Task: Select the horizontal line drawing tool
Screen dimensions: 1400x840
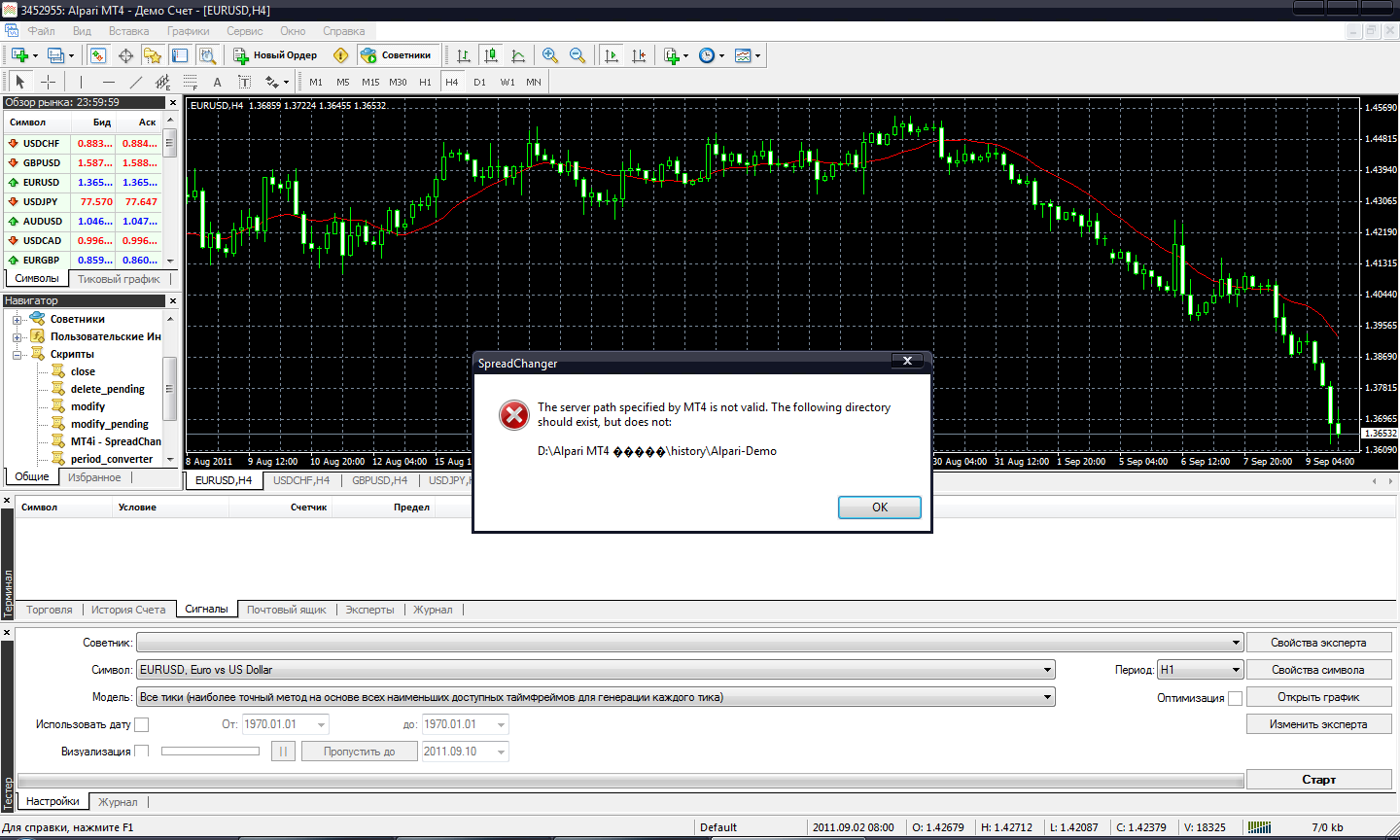Action: 108,82
